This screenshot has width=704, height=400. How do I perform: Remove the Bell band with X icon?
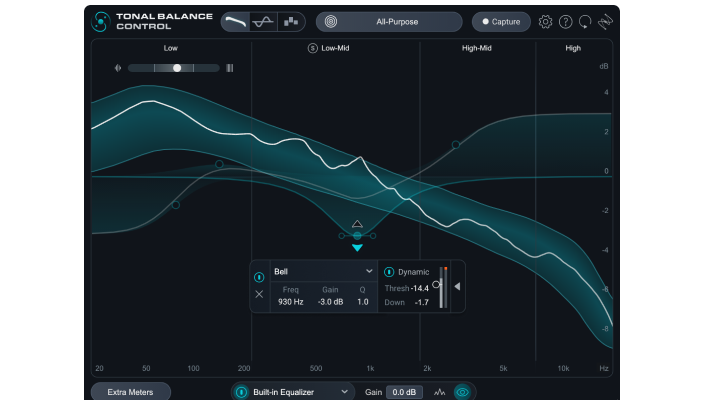tap(259, 294)
